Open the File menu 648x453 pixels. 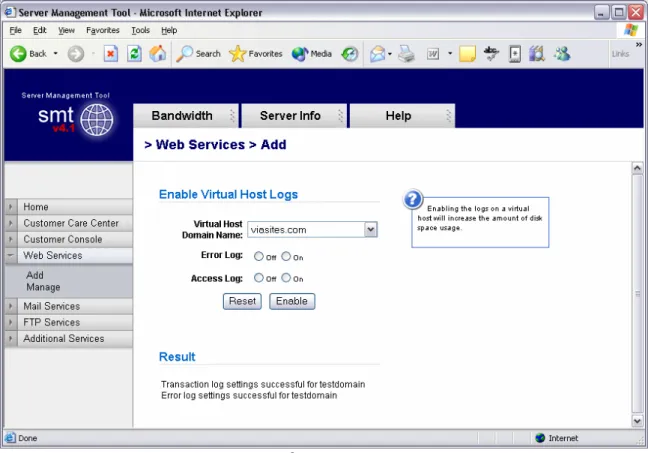tap(15, 30)
